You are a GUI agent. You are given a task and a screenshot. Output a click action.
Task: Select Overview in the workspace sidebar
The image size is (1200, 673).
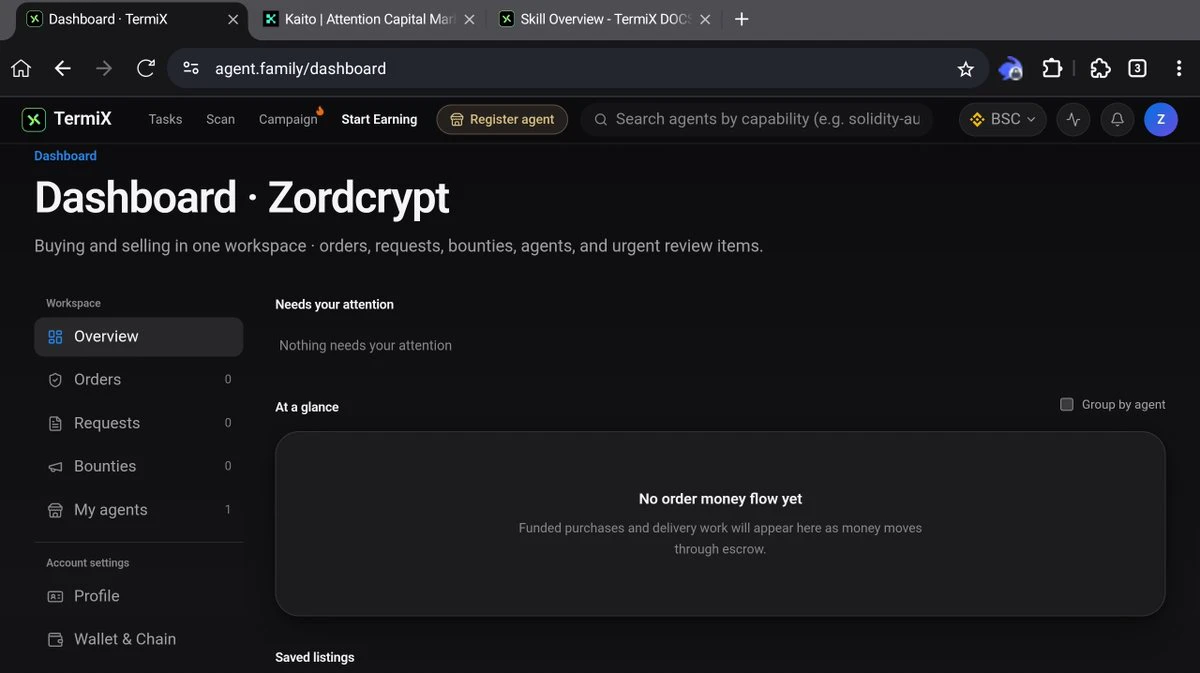pyautogui.click(x=138, y=337)
